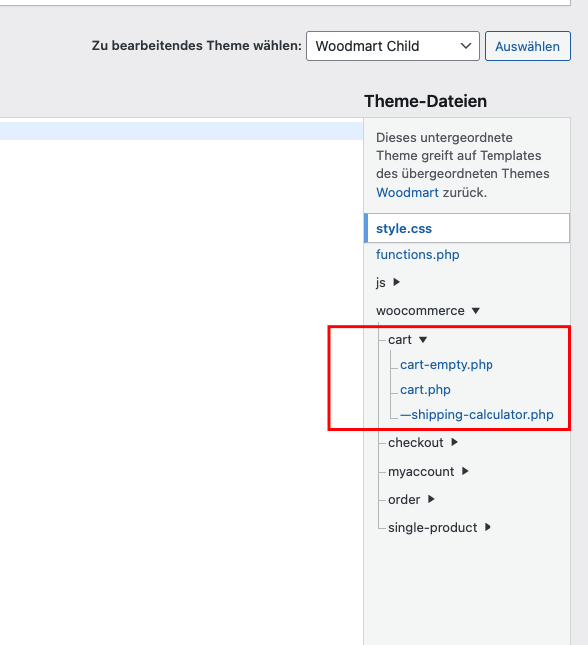Viewport: 588px width, 645px height.
Task: Open cart-empty.php file
Action: [x=446, y=365]
